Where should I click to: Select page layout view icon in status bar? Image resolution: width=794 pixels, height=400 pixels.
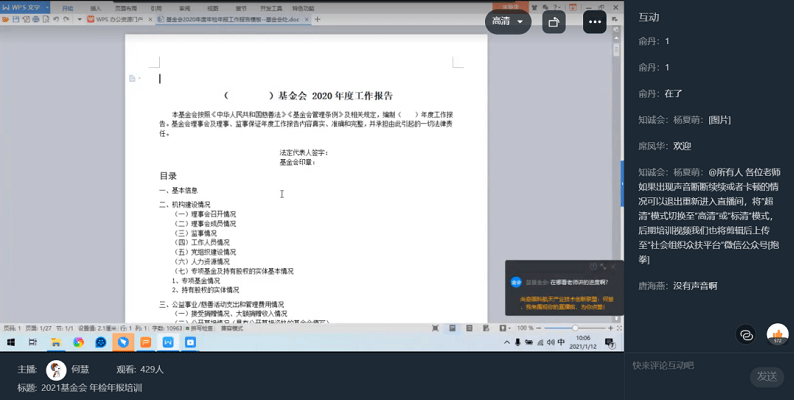[x=452, y=328]
